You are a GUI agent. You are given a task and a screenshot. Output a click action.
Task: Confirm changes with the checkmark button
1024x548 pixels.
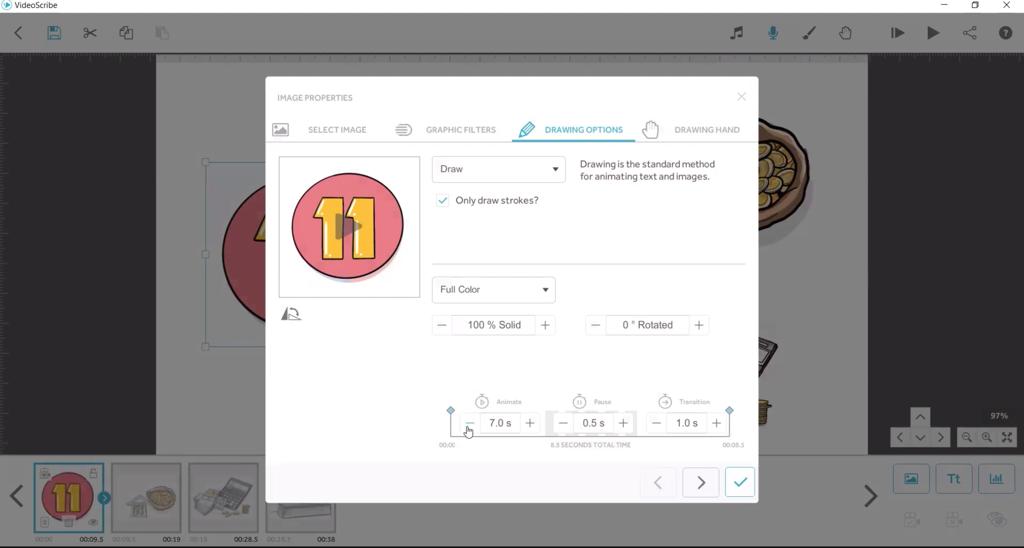739,482
